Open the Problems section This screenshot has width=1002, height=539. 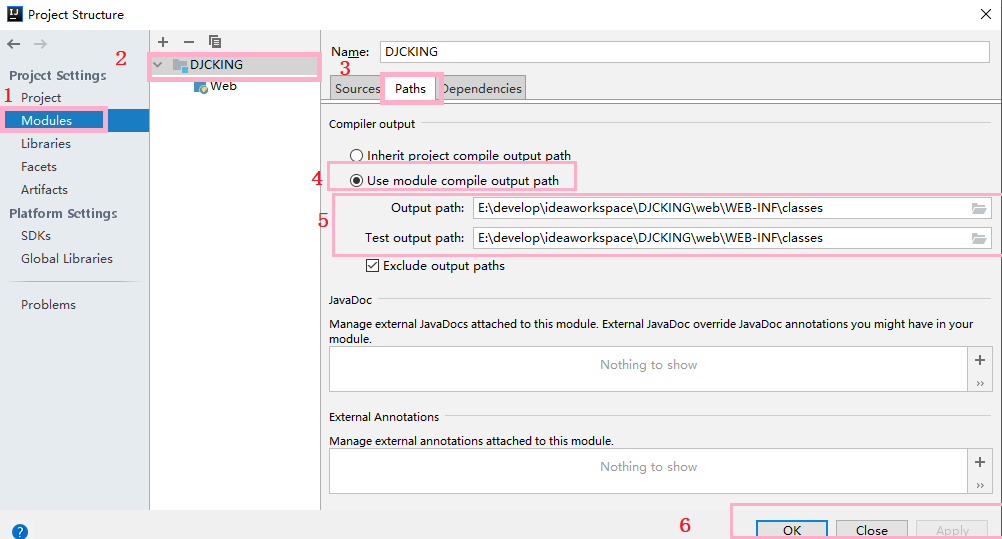coord(48,304)
